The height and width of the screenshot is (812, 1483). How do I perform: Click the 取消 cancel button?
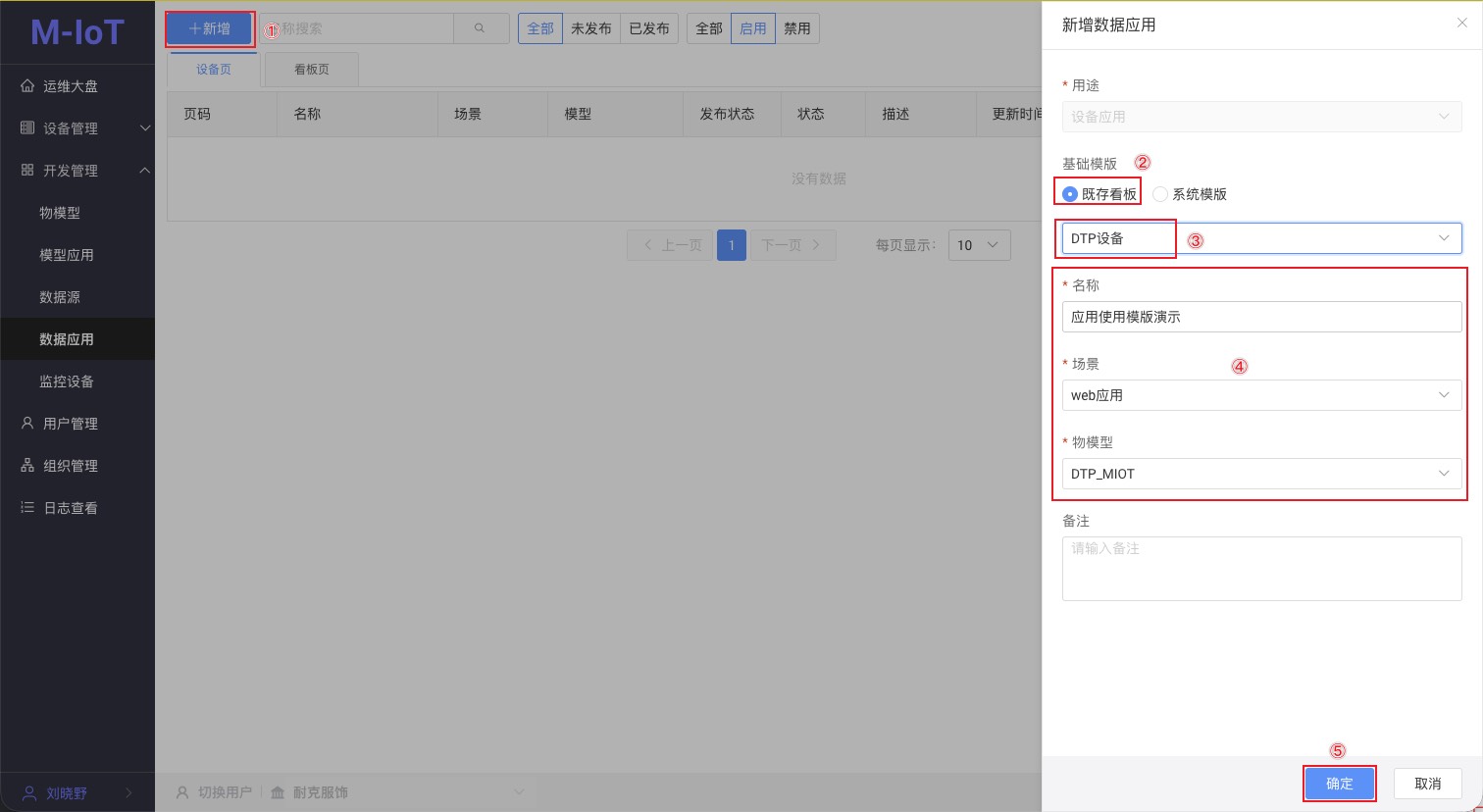coord(1427,784)
